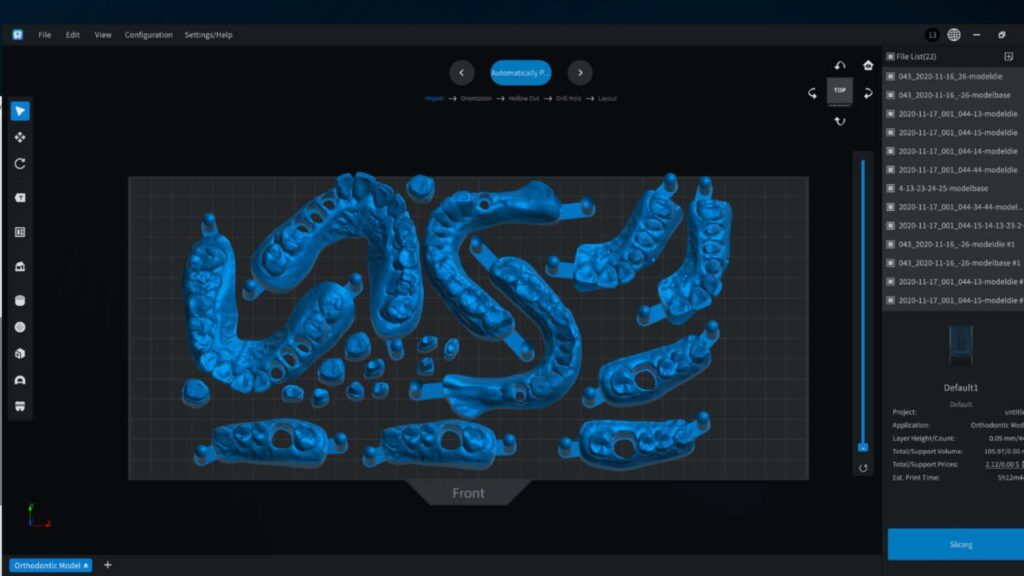Viewport: 1024px width, 576px height.
Task: Add a new tab with plus button
Action: click(x=108, y=565)
